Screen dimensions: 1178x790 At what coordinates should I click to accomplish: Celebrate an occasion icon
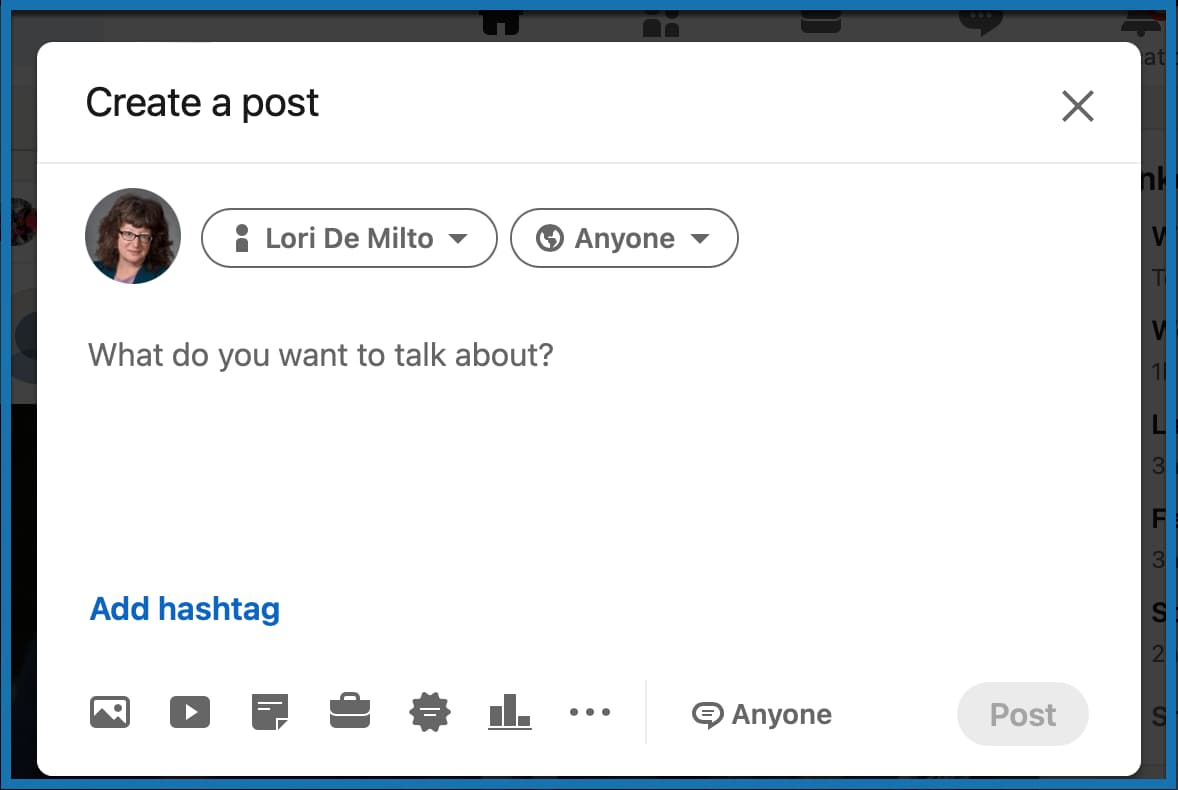point(429,712)
